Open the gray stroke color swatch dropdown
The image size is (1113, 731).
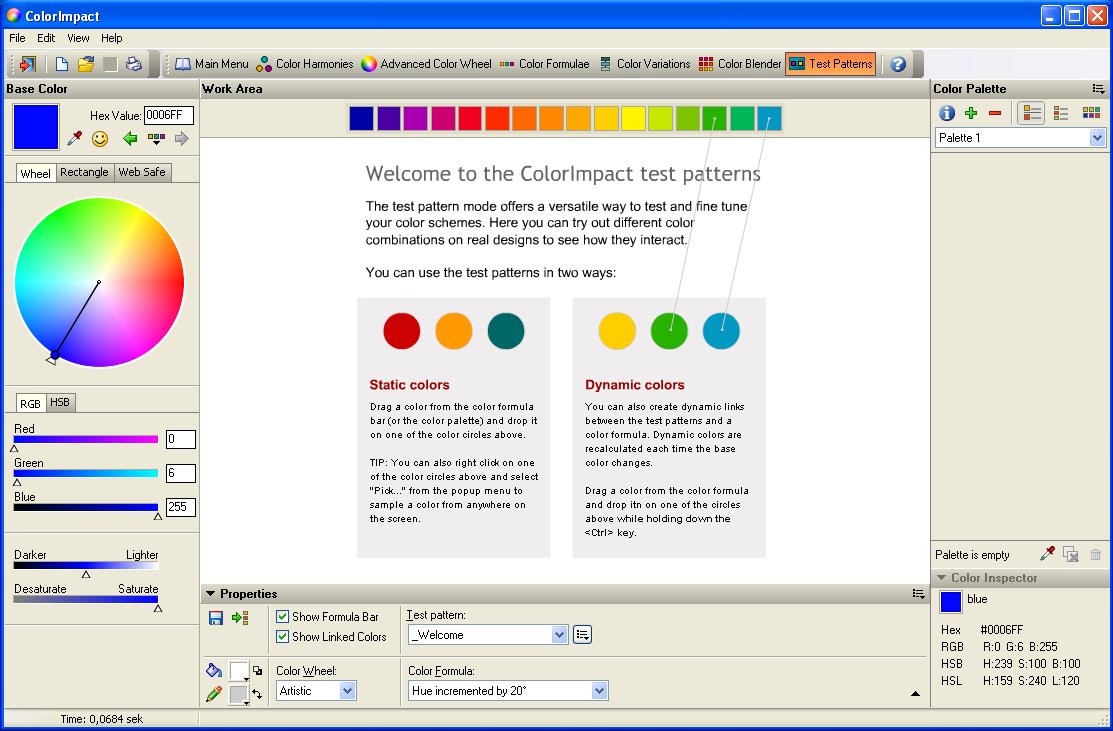(x=238, y=695)
